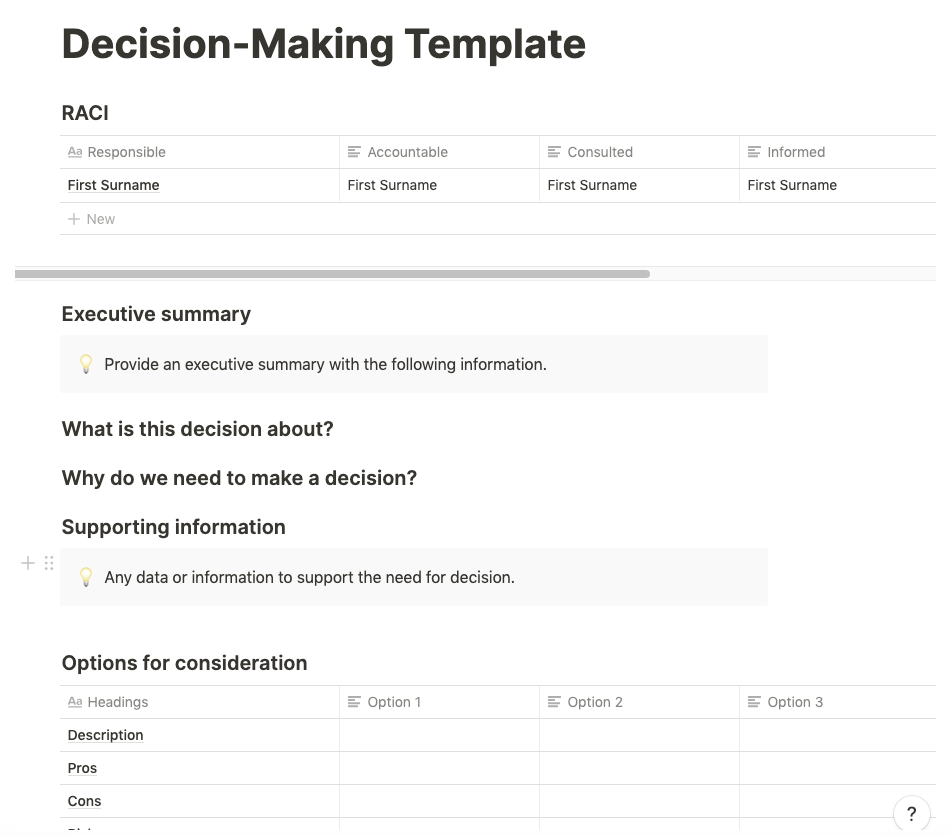The image size is (950, 835).
Task: Click the Option 1 cell in Pros row
Action: click(439, 768)
